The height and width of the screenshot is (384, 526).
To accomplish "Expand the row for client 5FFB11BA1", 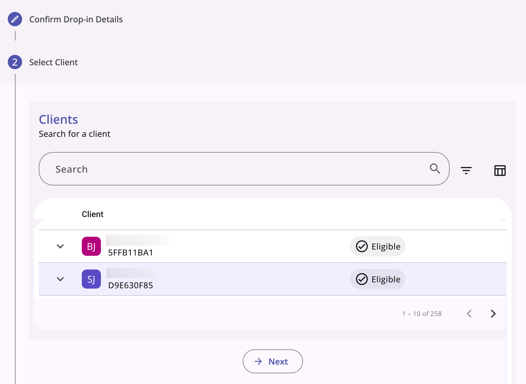I will click(x=60, y=246).
